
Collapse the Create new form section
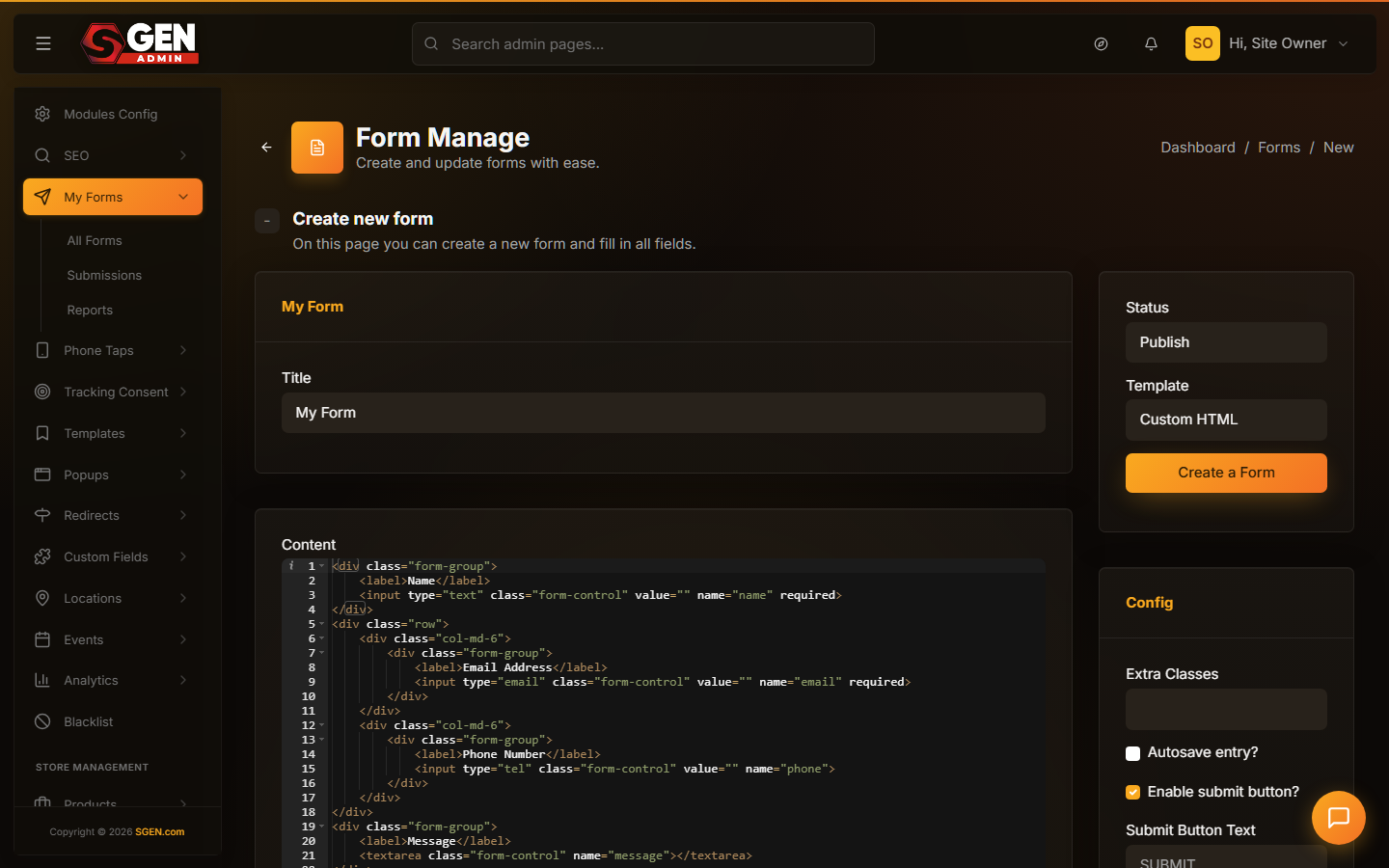(x=267, y=221)
